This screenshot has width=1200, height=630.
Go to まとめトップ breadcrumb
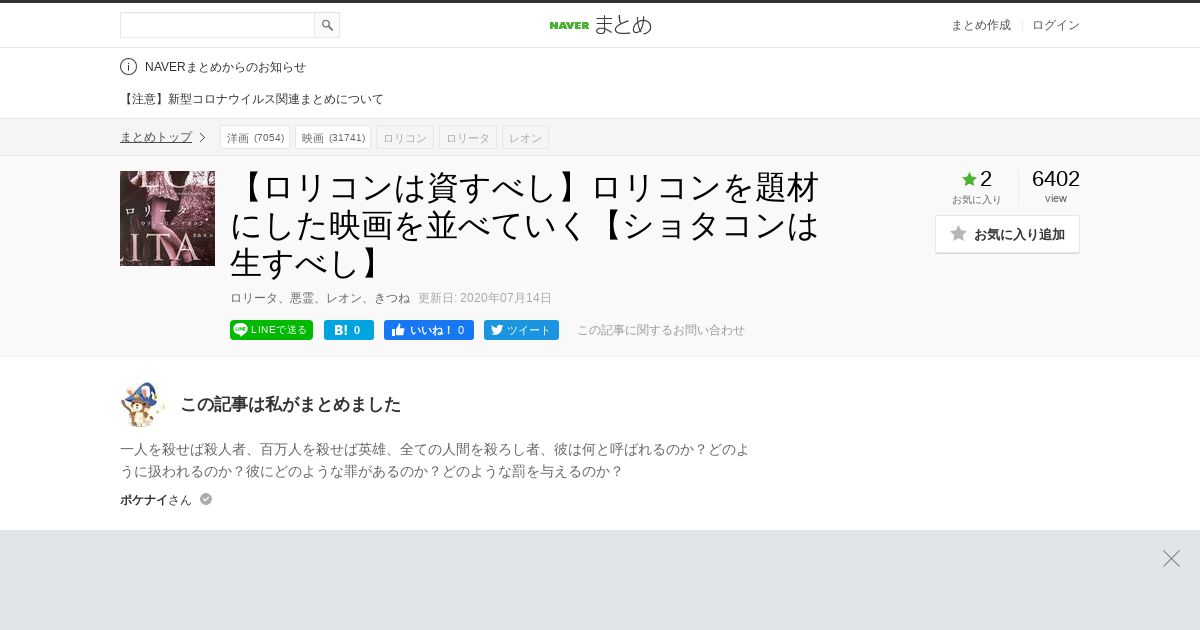pyautogui.click(x=156, y=137)
